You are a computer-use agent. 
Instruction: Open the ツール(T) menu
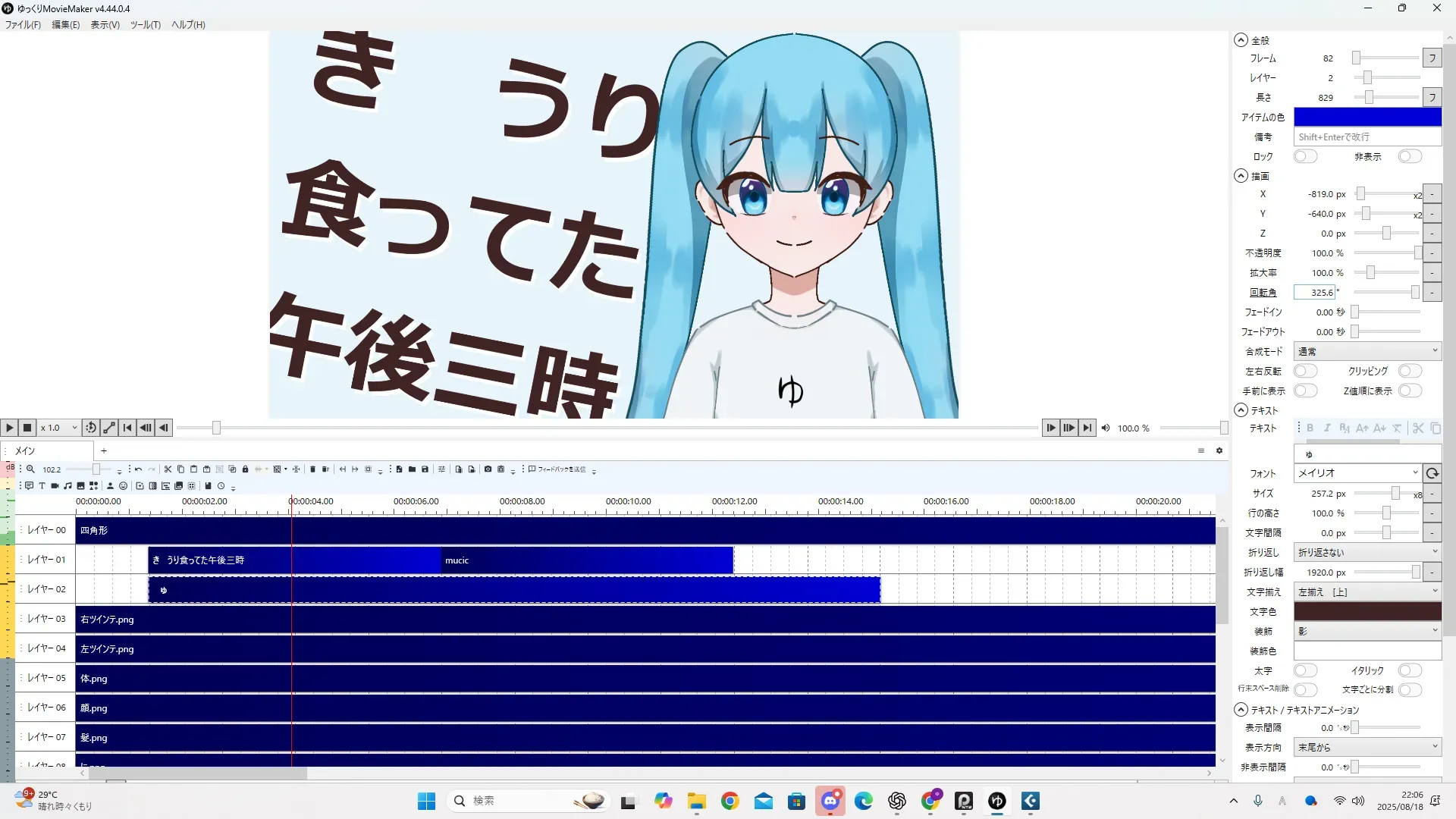pyautogui.click(x=145, y=25)
